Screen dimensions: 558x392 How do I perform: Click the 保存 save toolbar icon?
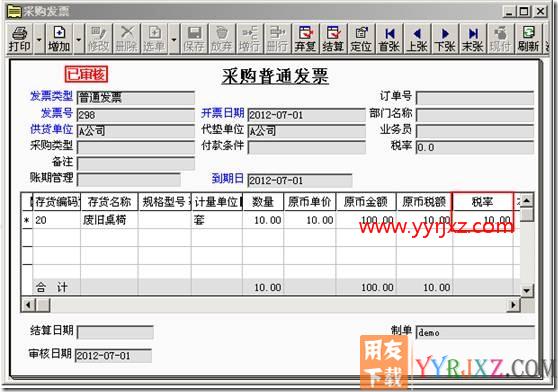coord(194,39)
